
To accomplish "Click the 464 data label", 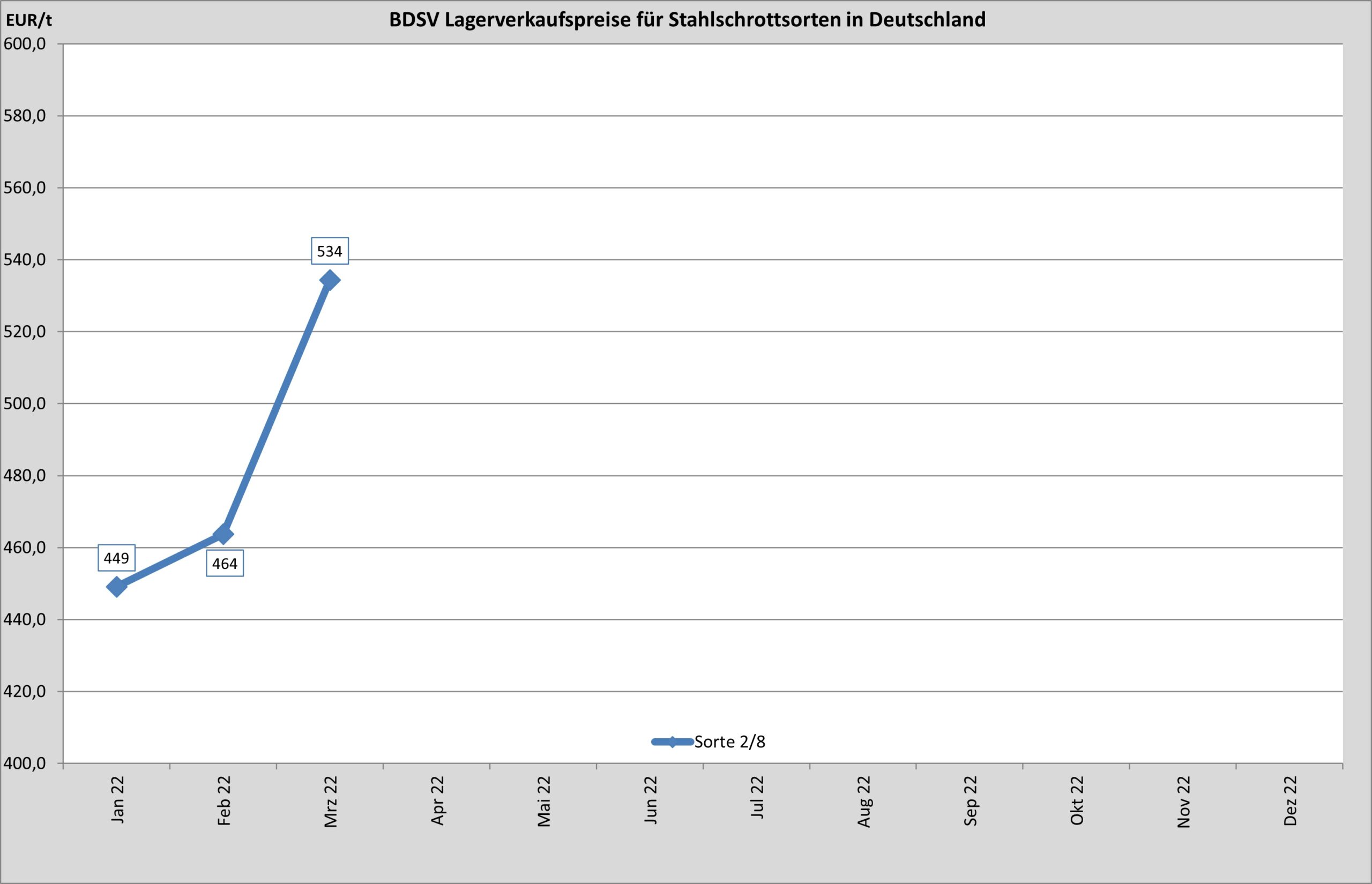I will tap(225, 564).
